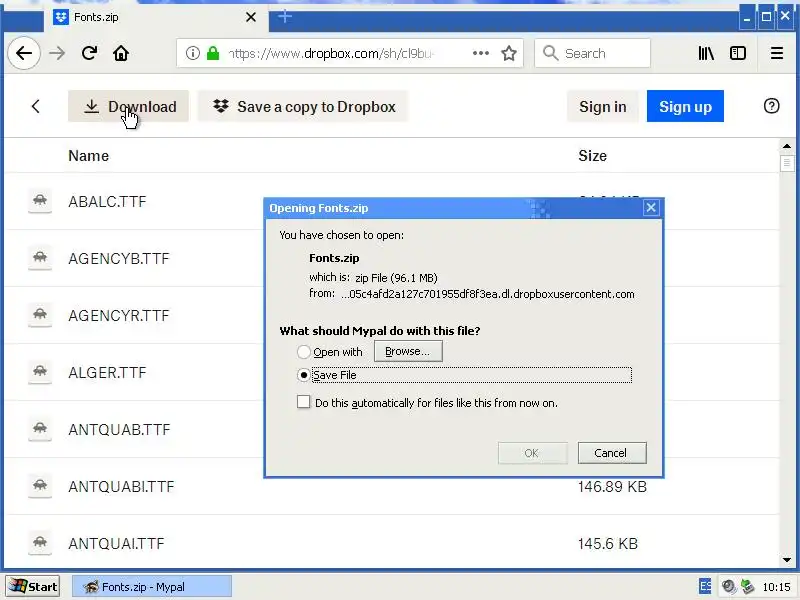Click the ANTQUAB.TTF file icon

pyautogui.click(x=40, y=430)
